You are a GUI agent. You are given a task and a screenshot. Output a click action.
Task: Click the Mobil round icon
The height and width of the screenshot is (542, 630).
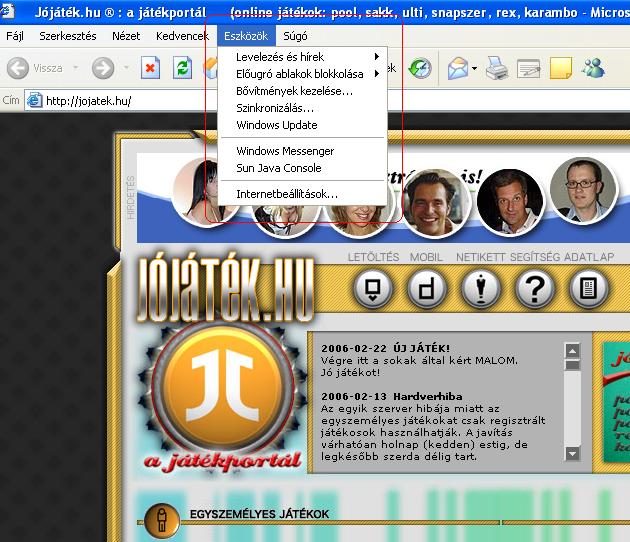pos(426,289)
